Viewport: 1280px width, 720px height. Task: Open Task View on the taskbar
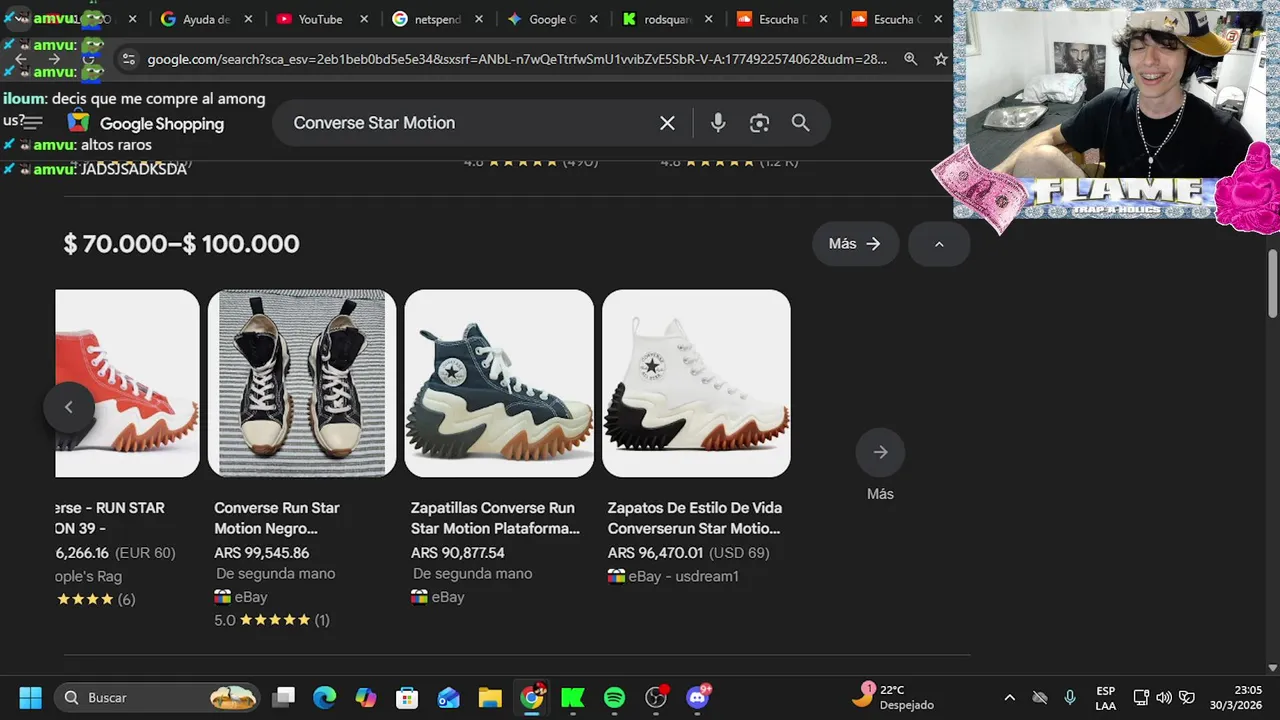click(285, 697)
